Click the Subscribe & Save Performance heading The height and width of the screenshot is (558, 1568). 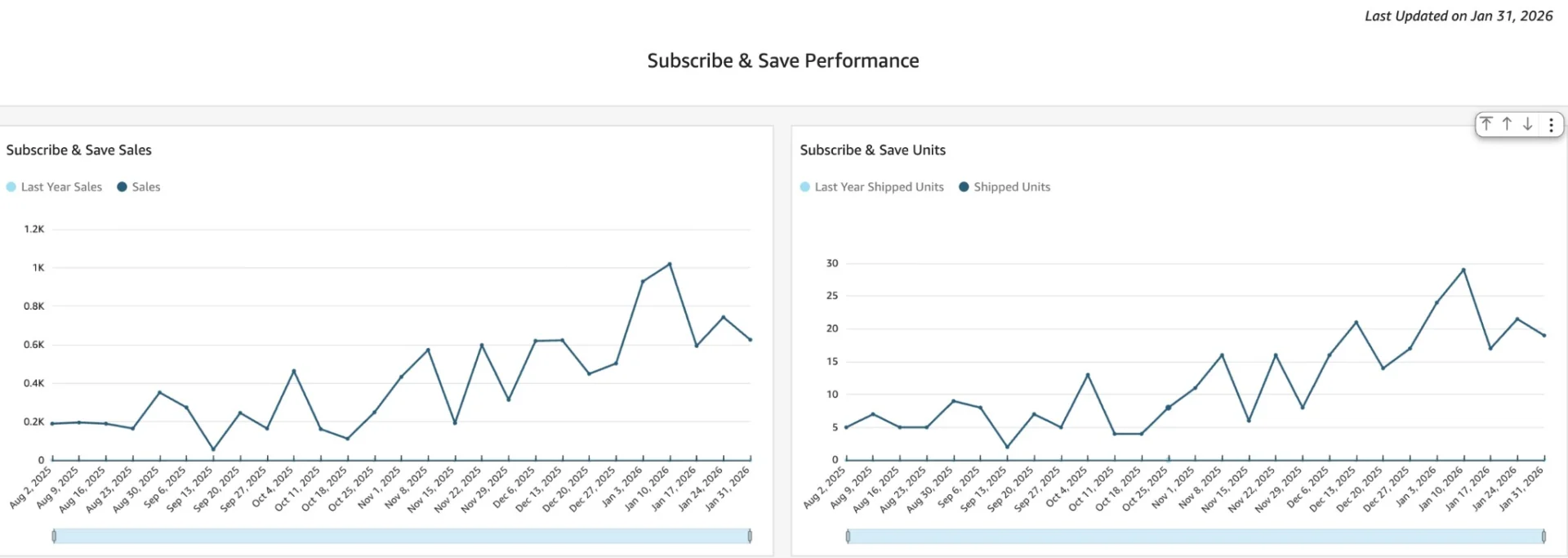(782, 61)
